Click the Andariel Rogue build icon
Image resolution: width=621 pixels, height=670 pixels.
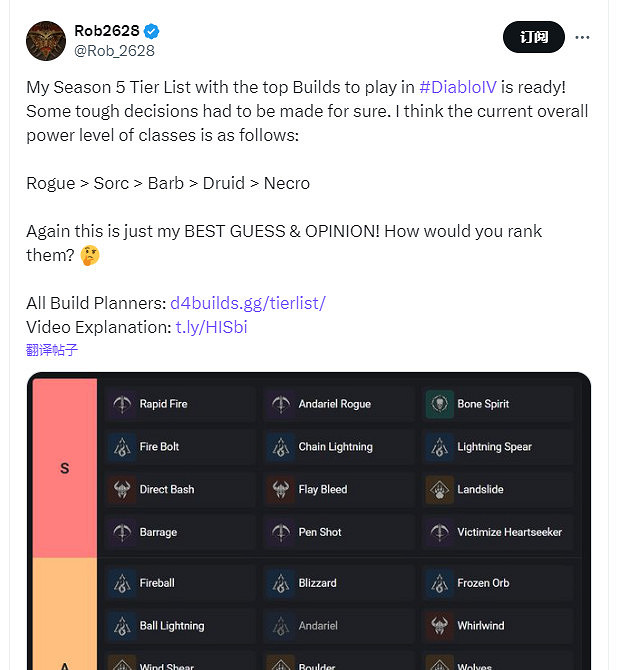point(281,404)
